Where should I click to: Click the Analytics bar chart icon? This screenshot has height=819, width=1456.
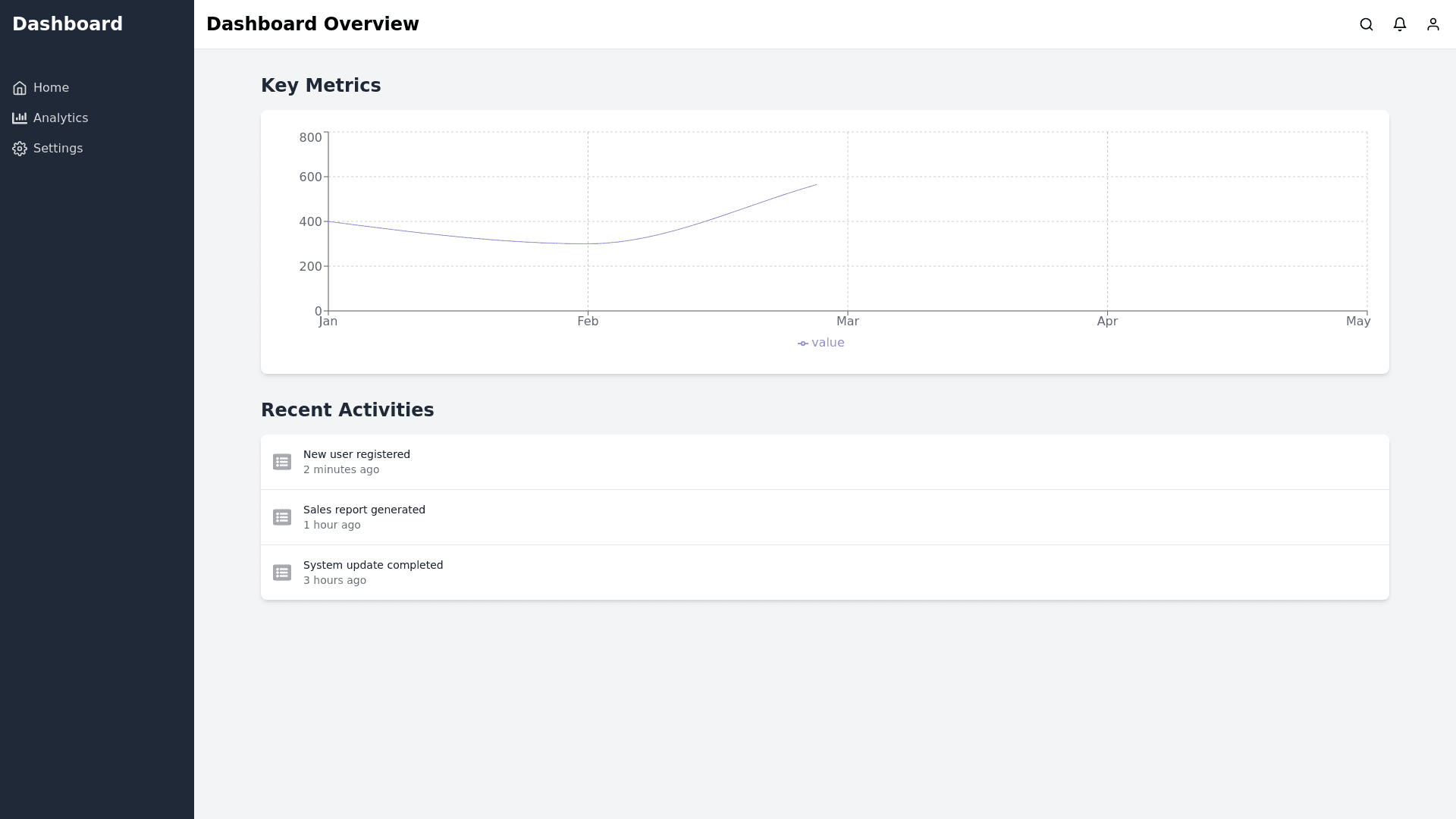(x=20, y=118)
